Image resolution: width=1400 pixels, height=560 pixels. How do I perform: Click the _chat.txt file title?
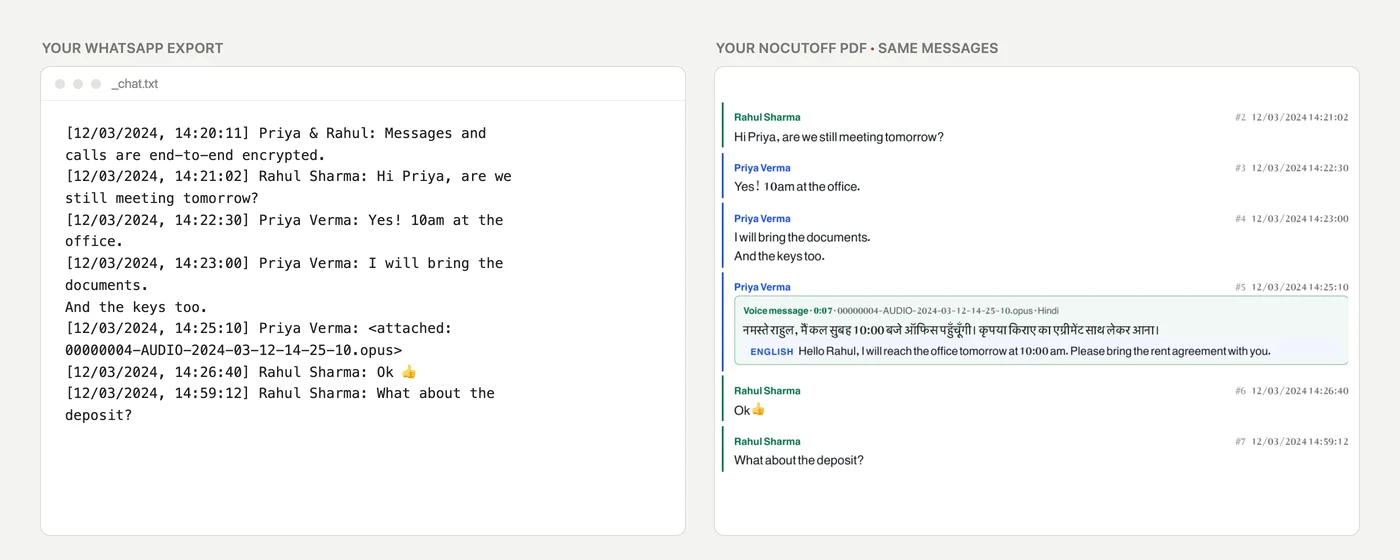135,84
